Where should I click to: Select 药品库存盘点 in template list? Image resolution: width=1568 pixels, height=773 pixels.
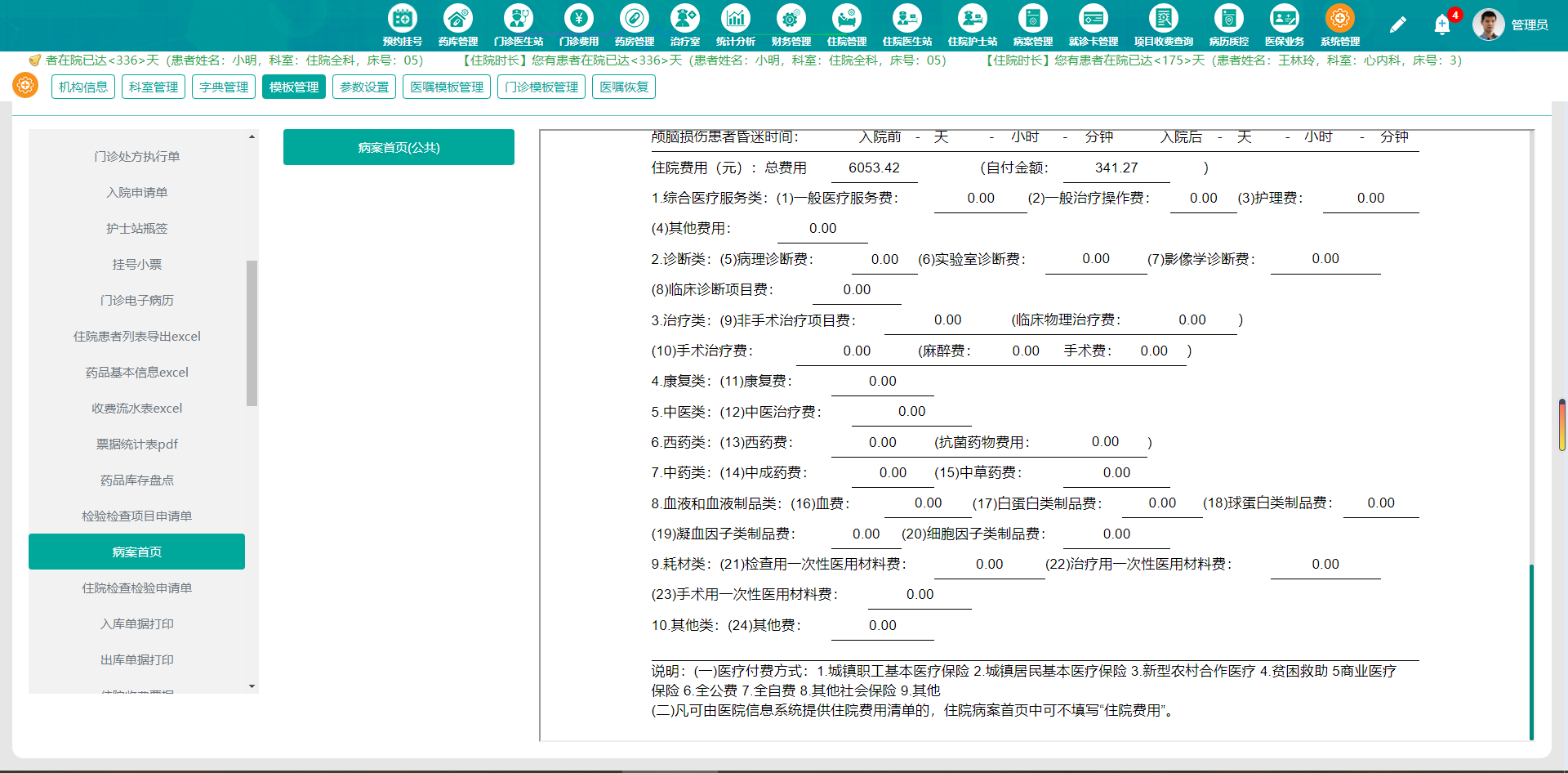pos(136,480)
